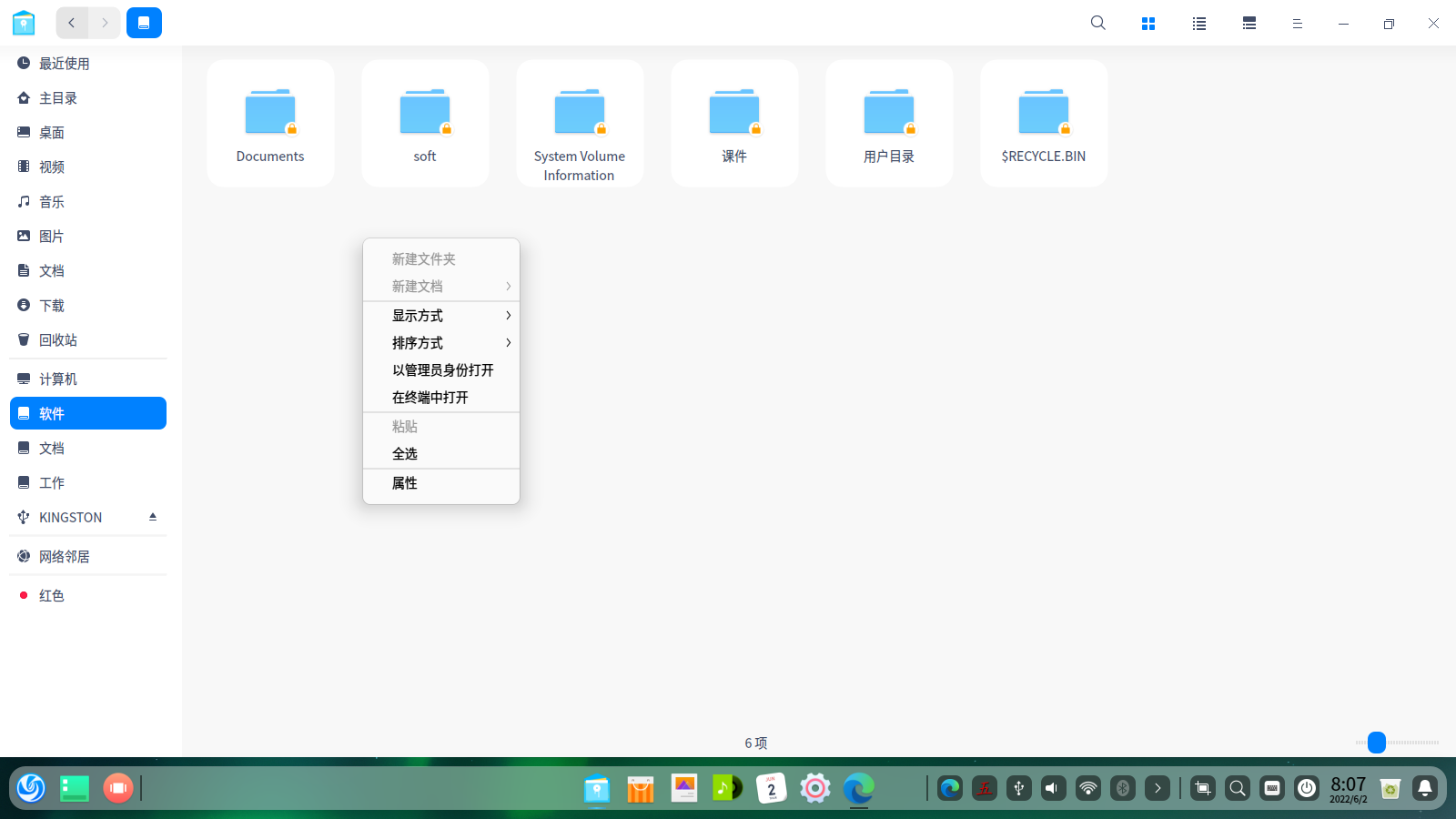The image size is (1456, 819).
Task: Toggle the grid view mode
Action: [x=1148, y=23]
